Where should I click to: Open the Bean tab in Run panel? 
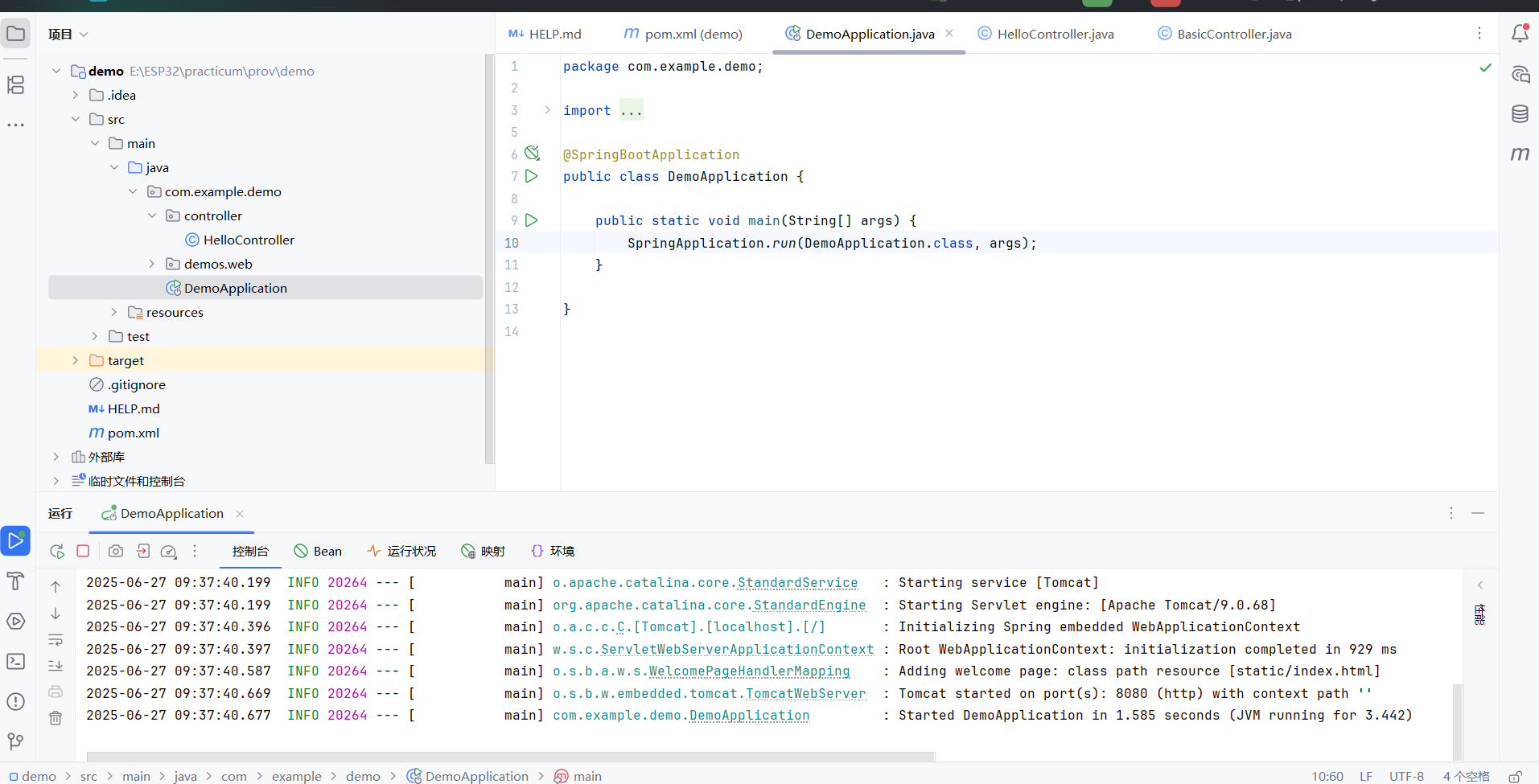(x=318, y=551)
